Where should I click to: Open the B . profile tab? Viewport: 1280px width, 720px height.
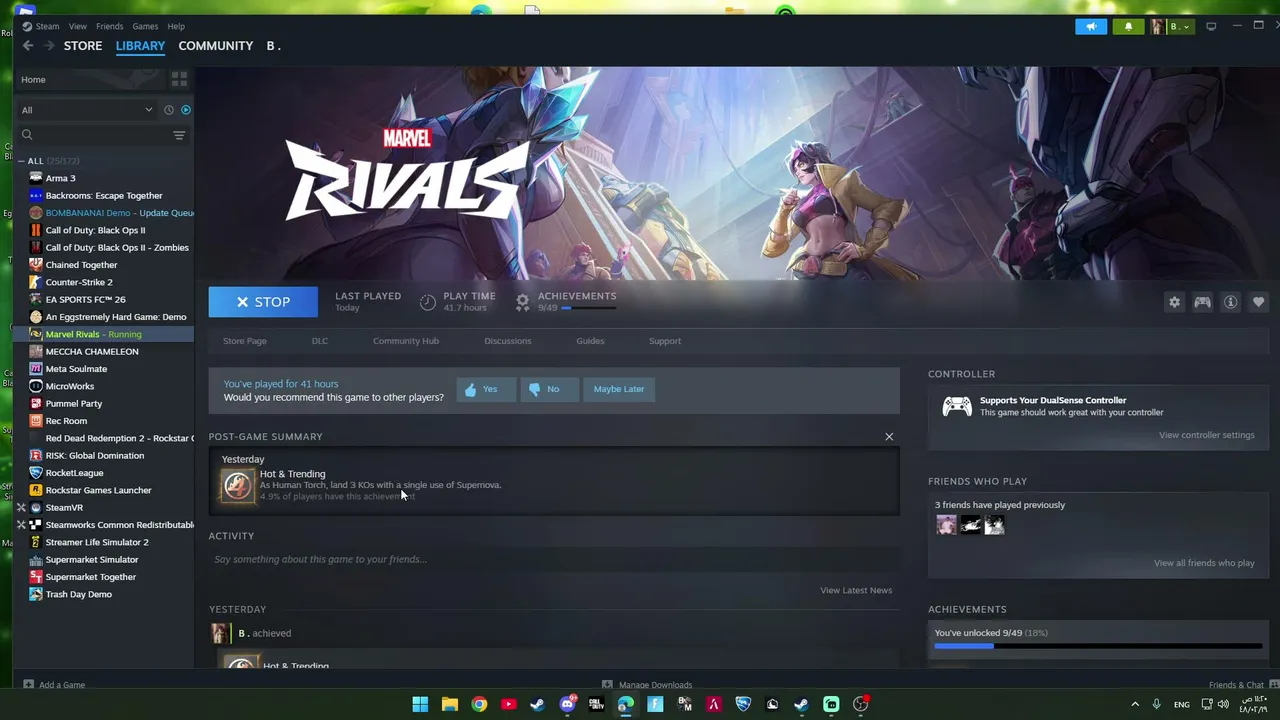pos(273,46)
